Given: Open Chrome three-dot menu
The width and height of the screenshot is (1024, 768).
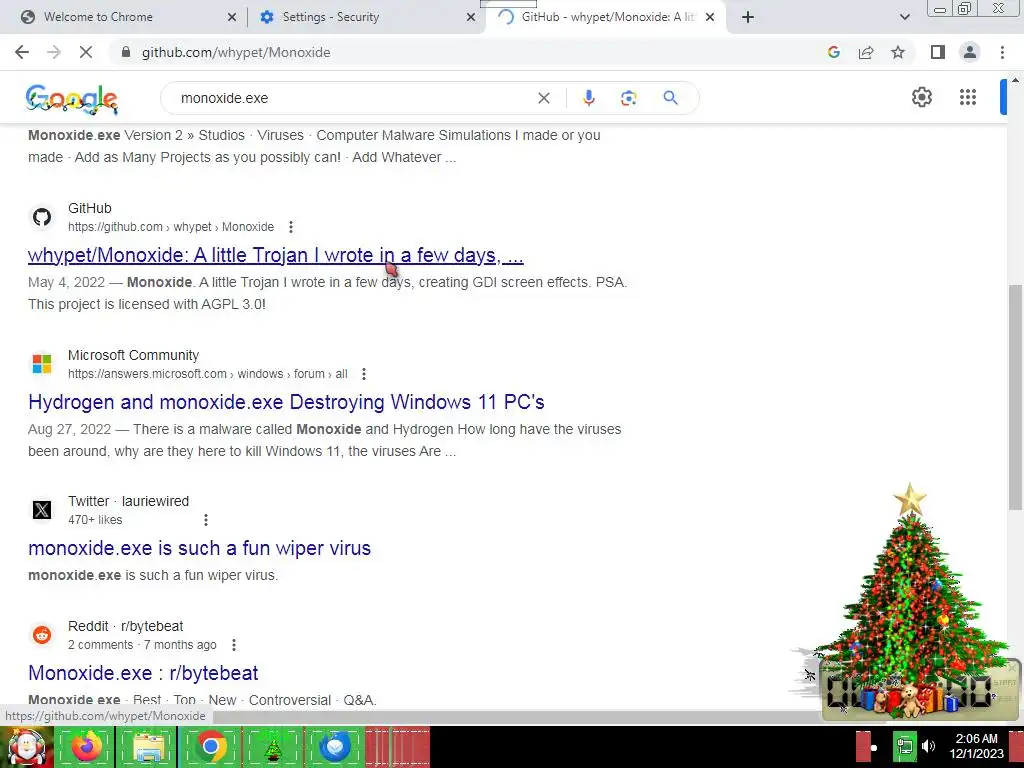Looking at the screenshot, I should point(1002,52).
